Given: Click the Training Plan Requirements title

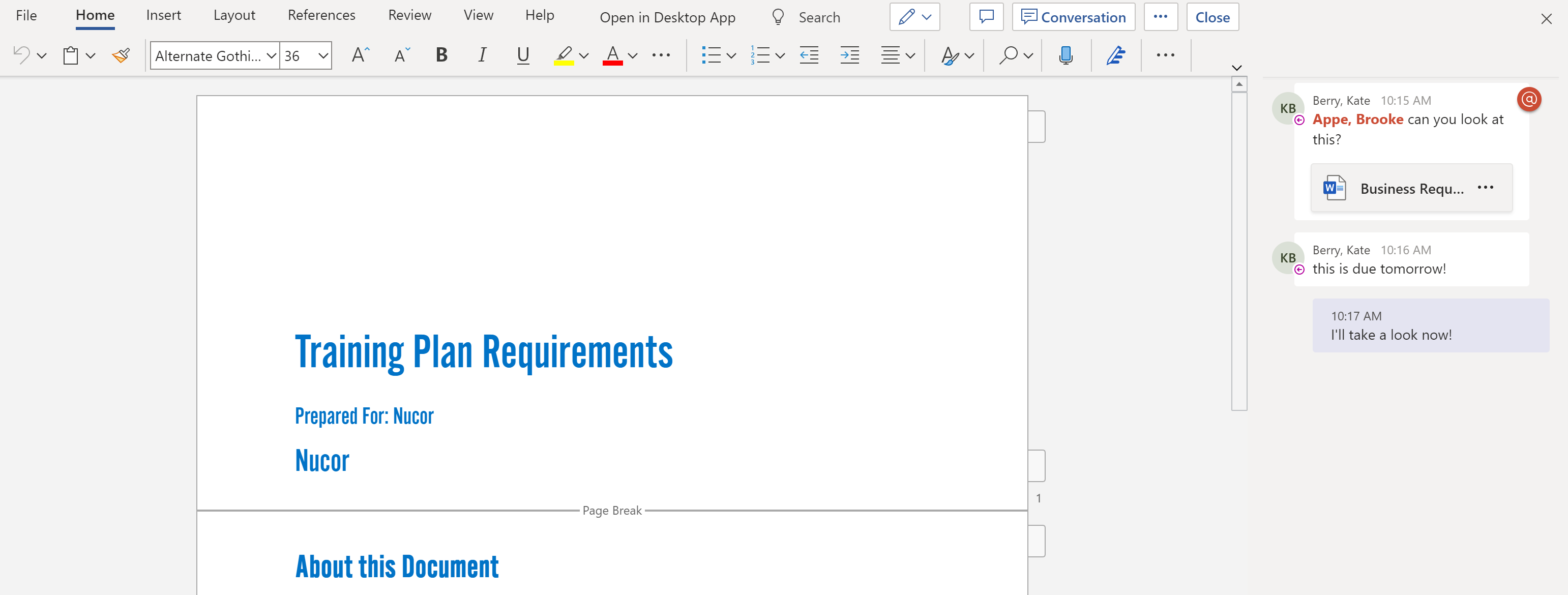Looking at the screenshot, I should click(x=483, y=352).
